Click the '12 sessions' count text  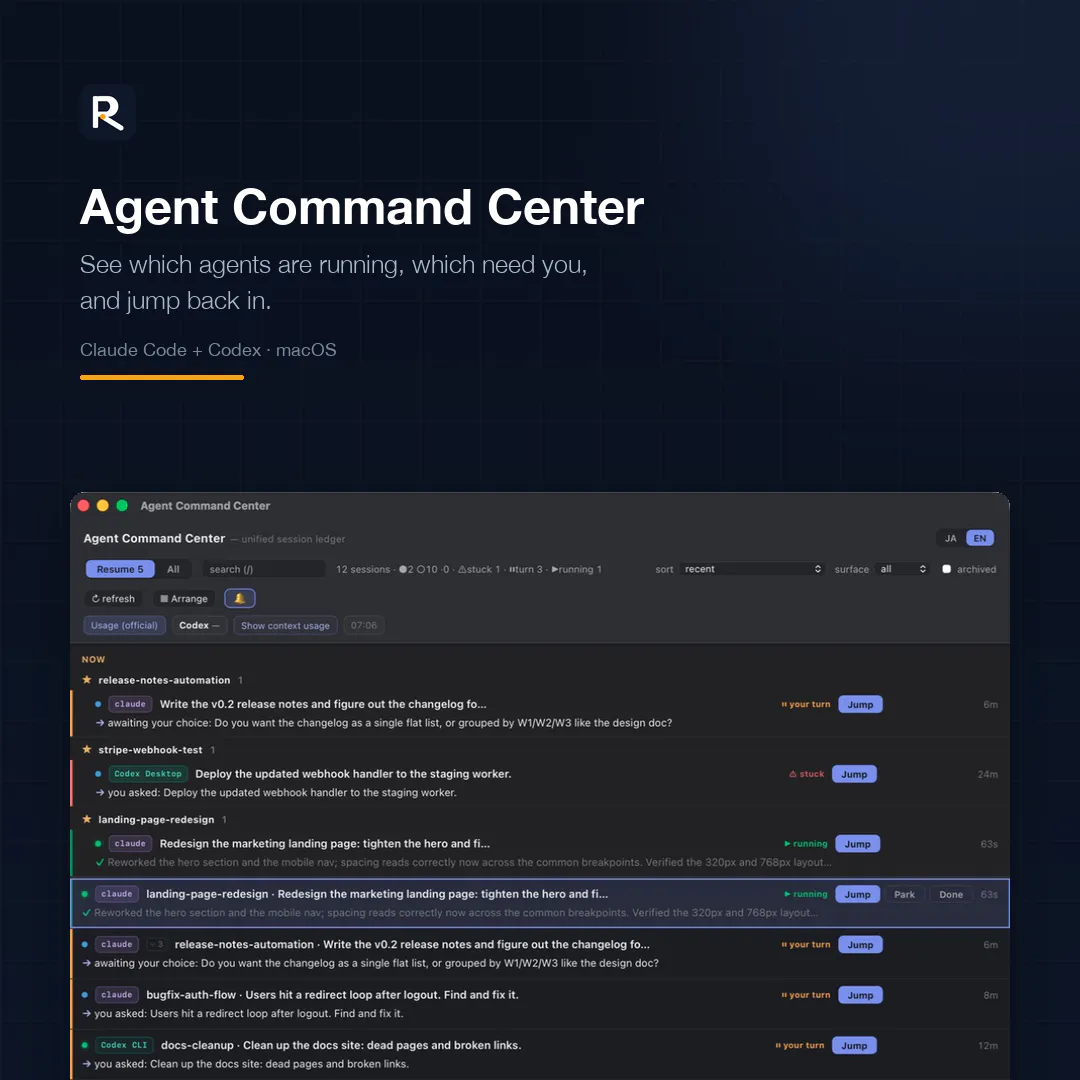[363, 569]
